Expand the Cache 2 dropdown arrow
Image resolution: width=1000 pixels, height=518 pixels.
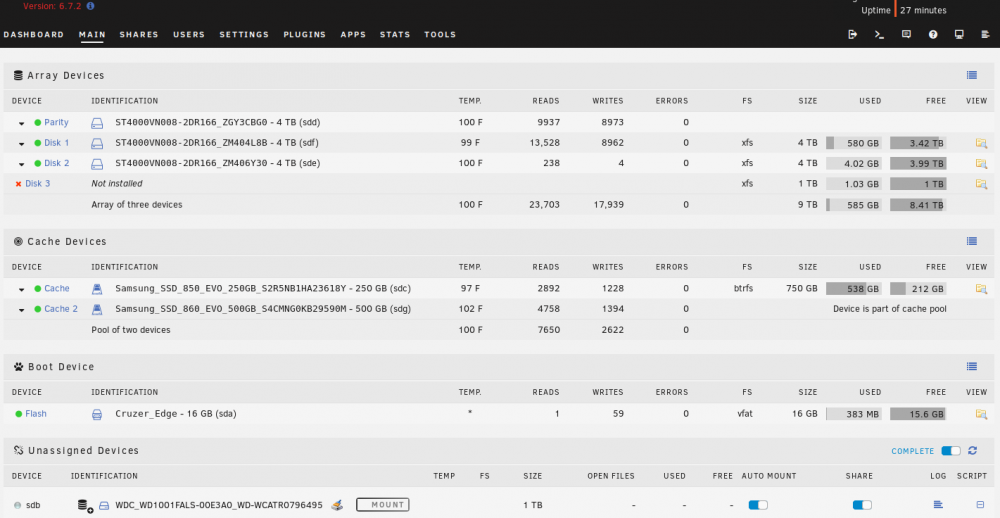coord(22,309)
